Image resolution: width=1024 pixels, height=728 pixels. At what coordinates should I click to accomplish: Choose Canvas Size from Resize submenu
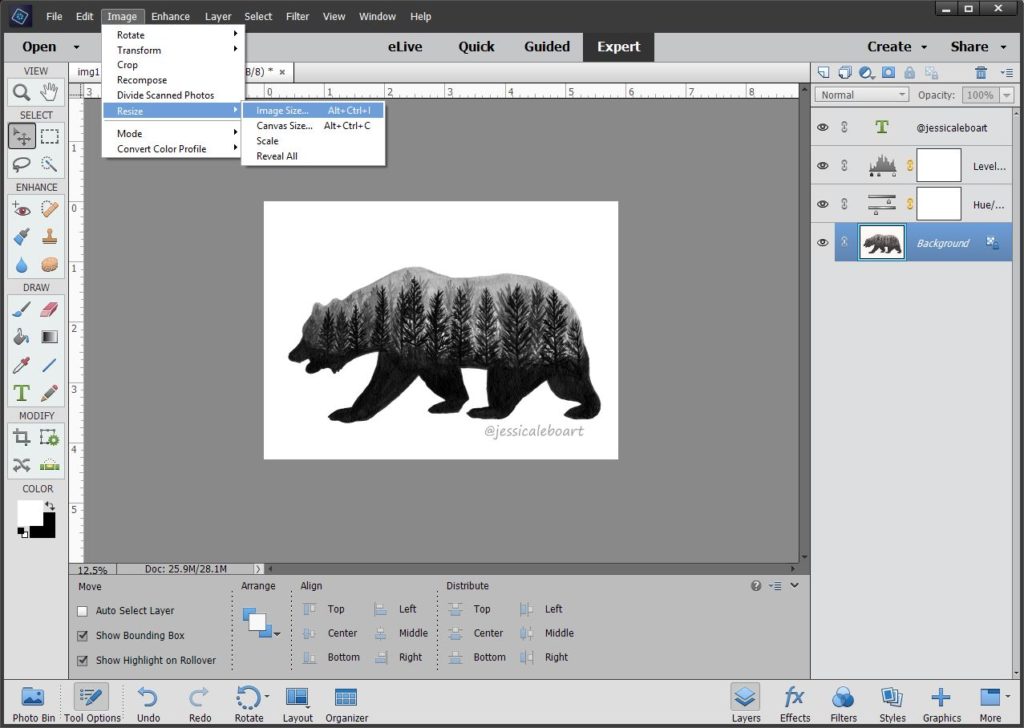(313, 125)
